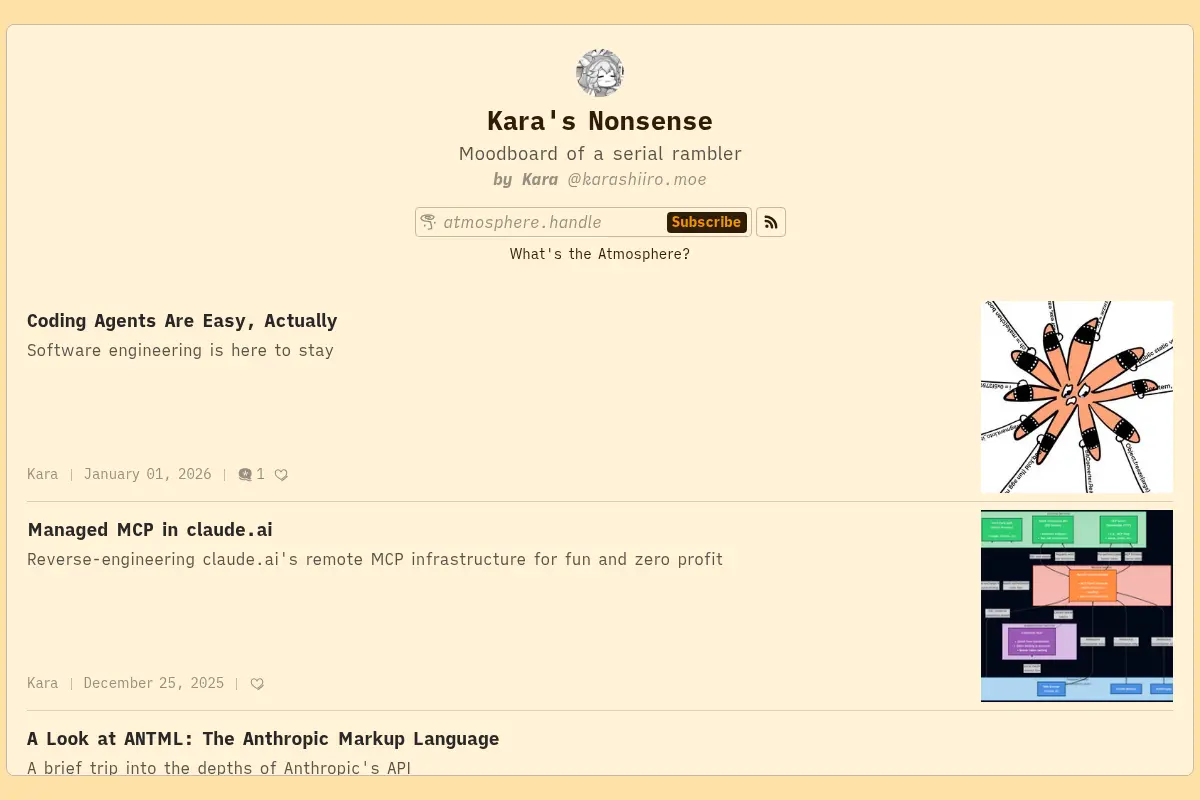Click the tornado icon in handle field
This screenshot has height=800, width=1200.
click(428, 222)
